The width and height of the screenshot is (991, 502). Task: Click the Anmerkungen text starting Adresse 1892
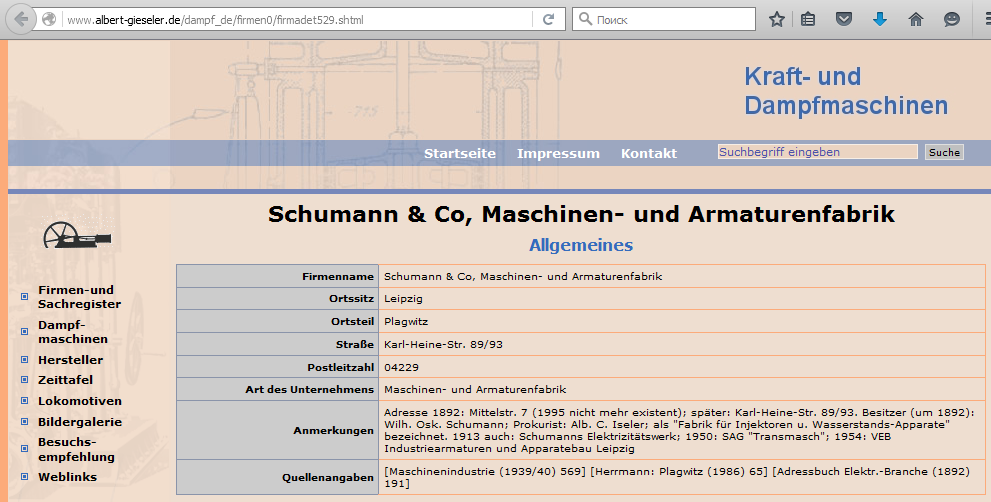pyautogui.click(x=679, y=431)
